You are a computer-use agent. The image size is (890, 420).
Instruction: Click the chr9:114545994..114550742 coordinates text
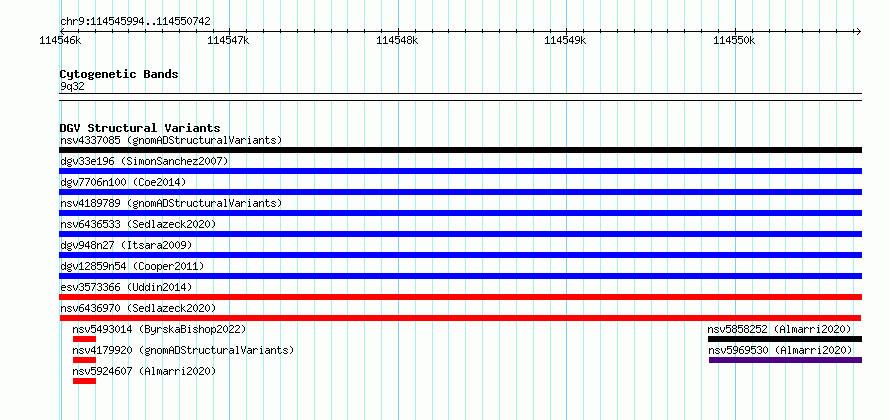(135, 21)
